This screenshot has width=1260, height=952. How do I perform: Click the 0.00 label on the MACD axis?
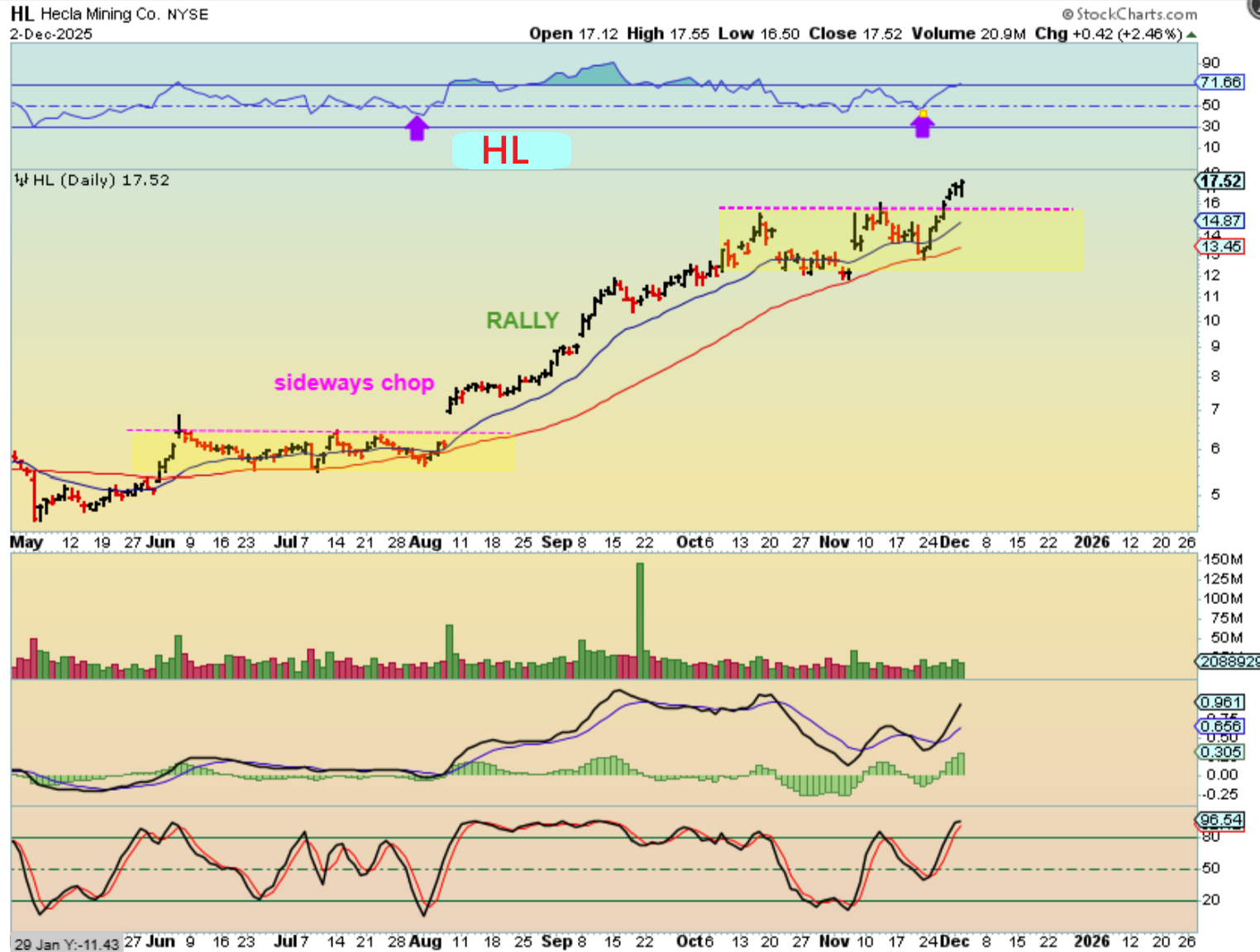[1222, 774]
